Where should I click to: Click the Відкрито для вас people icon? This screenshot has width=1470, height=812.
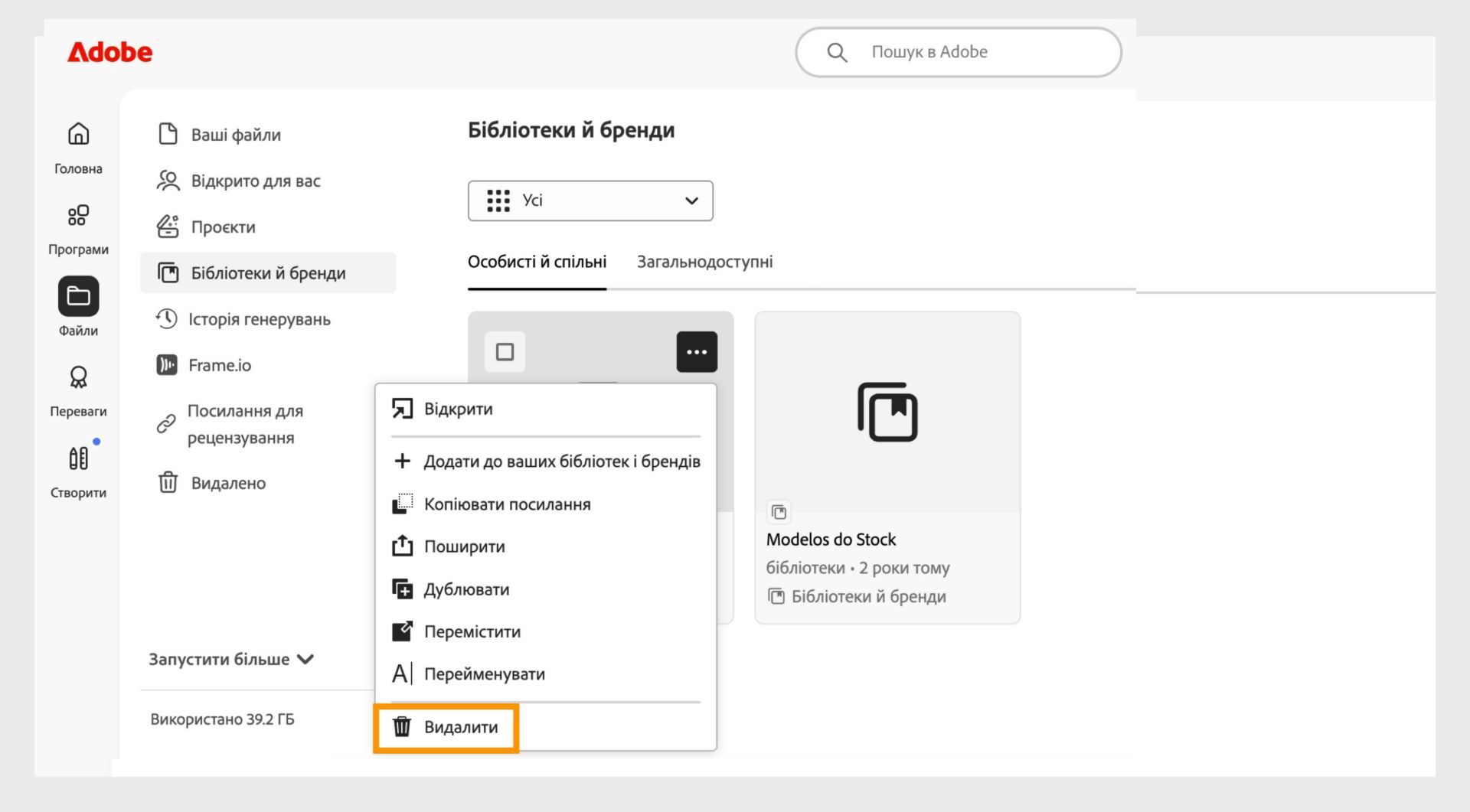168,181
